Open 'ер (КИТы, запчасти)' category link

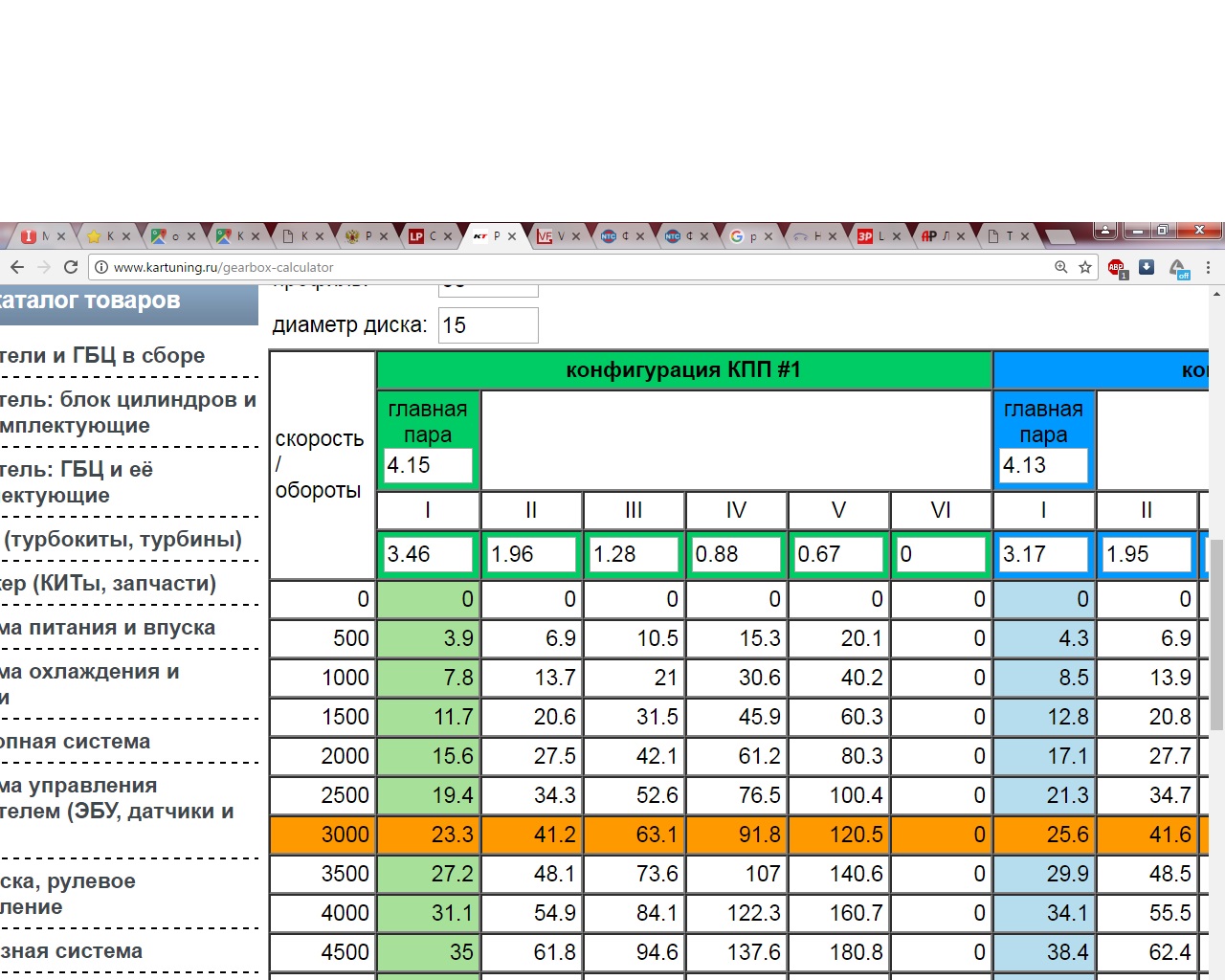(x=108, y=583)
